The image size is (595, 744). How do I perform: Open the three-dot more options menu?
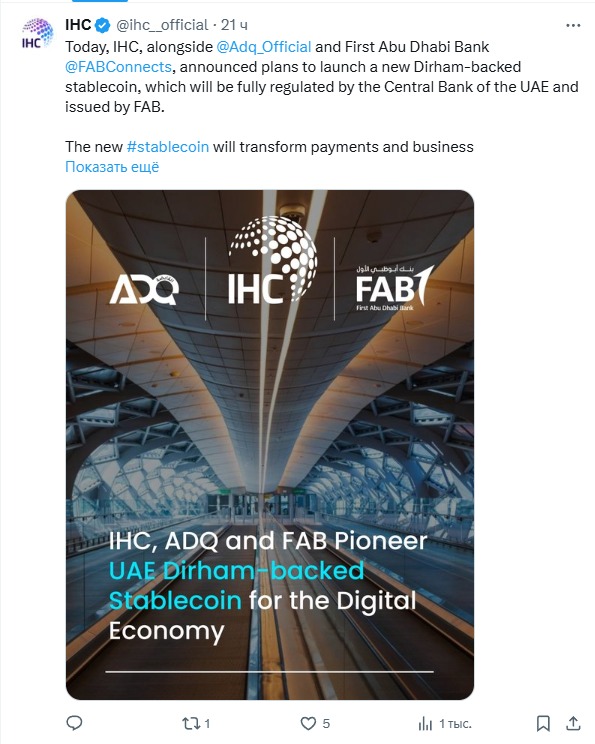click(573, 25)
